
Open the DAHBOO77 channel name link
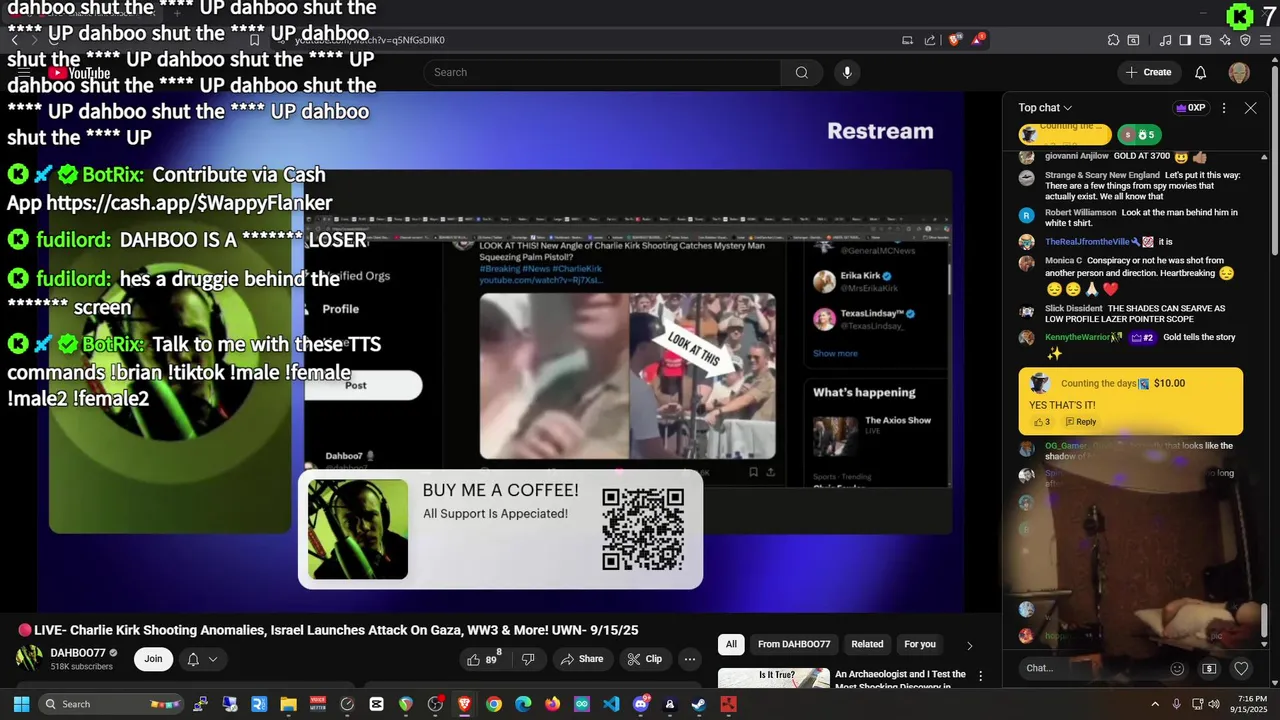78,653
